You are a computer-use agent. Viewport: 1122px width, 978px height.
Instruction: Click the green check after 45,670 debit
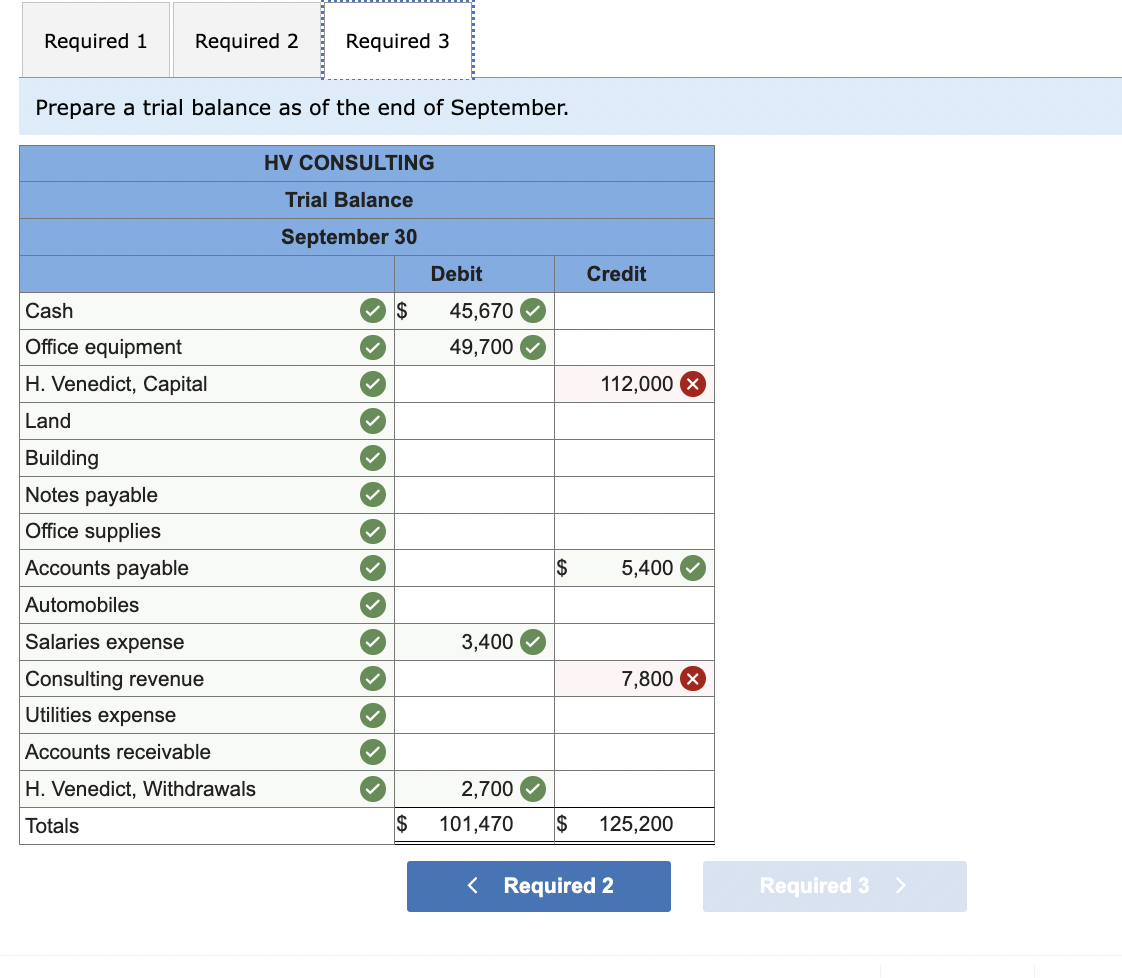(533, 311)
